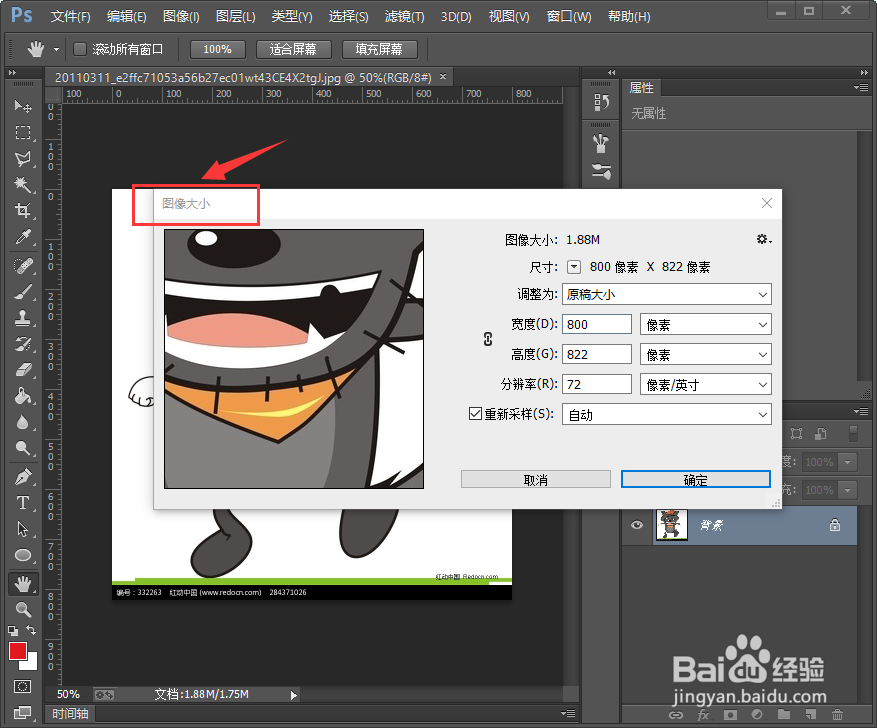This screenshot has width=877, height=728.
Task: Select the Hand tool in toolbox
Action: pyautogui.click(x=23, y=584)
